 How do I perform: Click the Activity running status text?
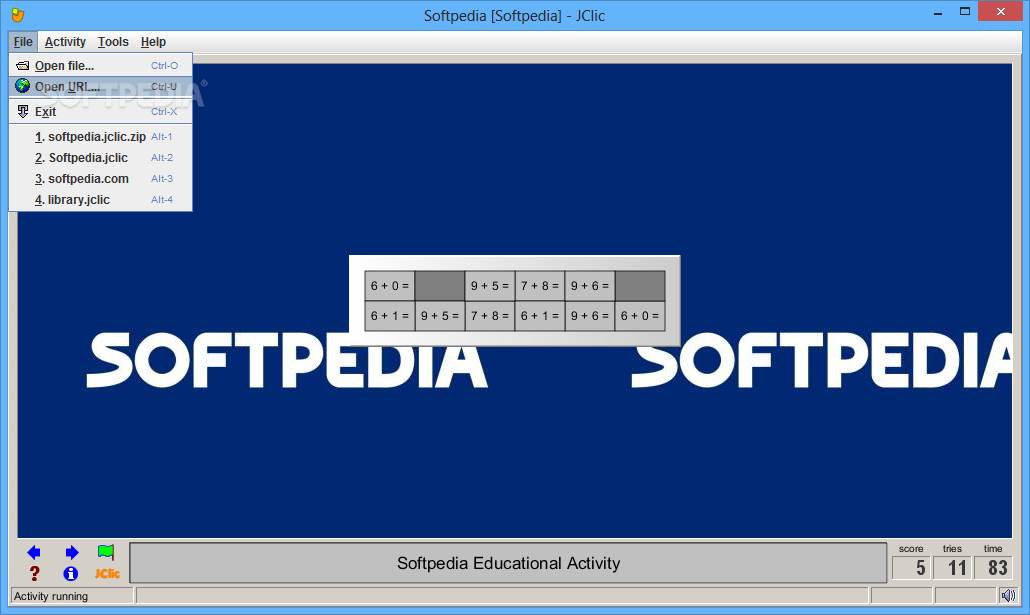click(51, 597)
